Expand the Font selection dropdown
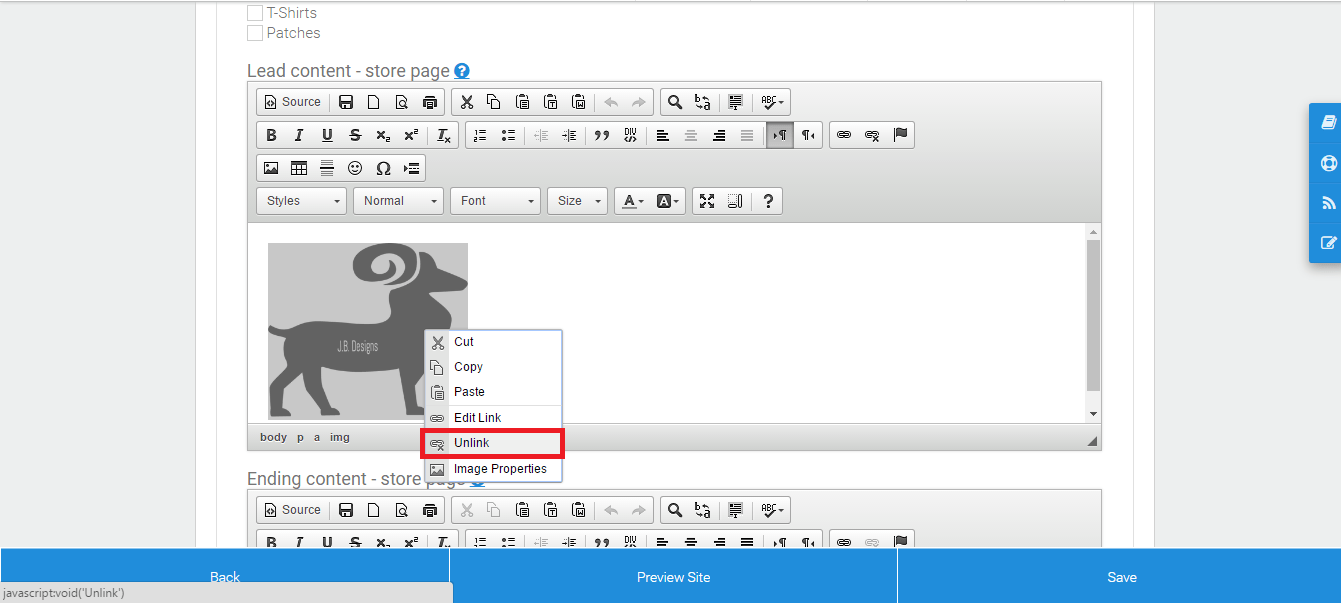This screenshot has width=1341, height=603. (495, 200)
